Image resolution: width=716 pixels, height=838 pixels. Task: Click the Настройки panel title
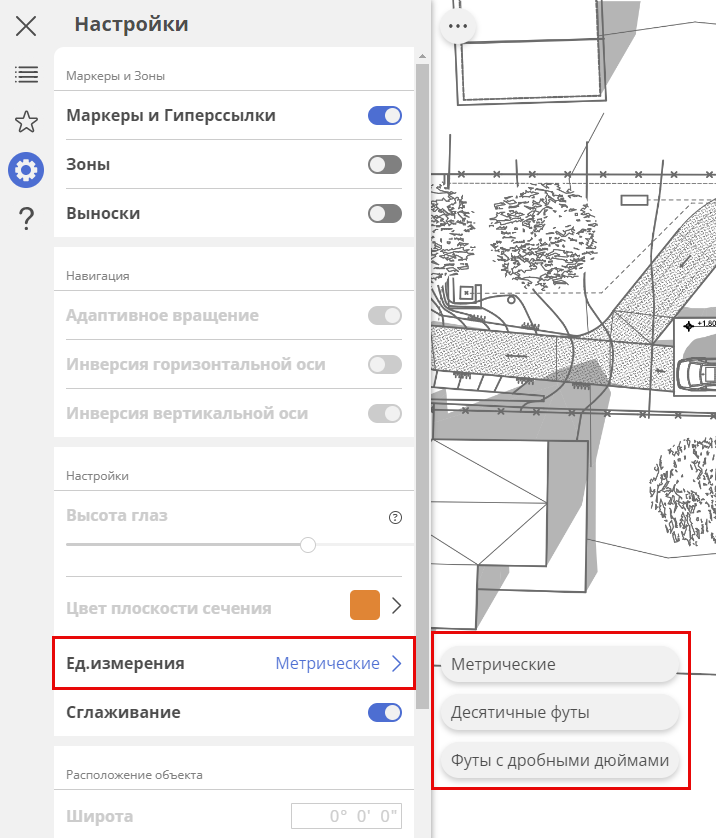click(x=131, y=24)
